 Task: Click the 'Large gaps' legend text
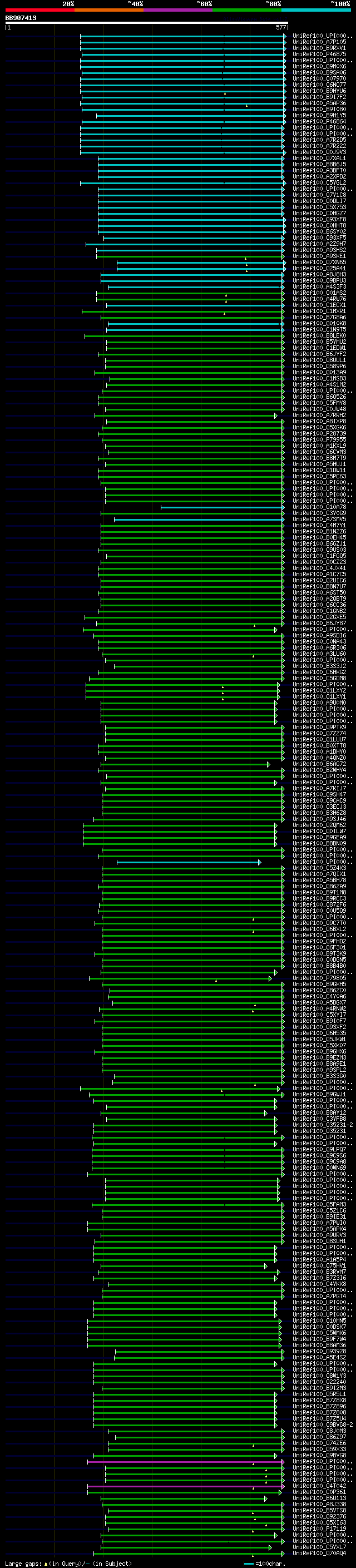pyautogui.click(x=23, y=1563)
